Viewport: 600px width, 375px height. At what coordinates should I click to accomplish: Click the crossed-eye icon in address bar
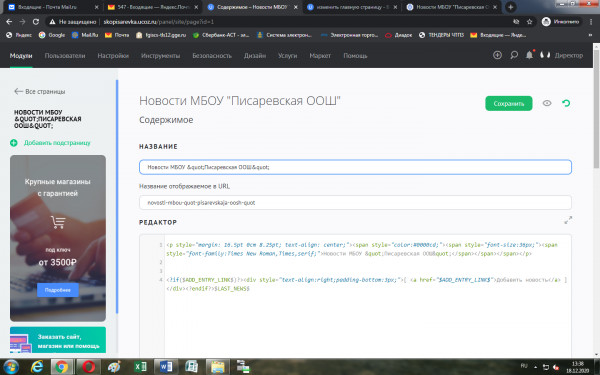tap(516, 22)
